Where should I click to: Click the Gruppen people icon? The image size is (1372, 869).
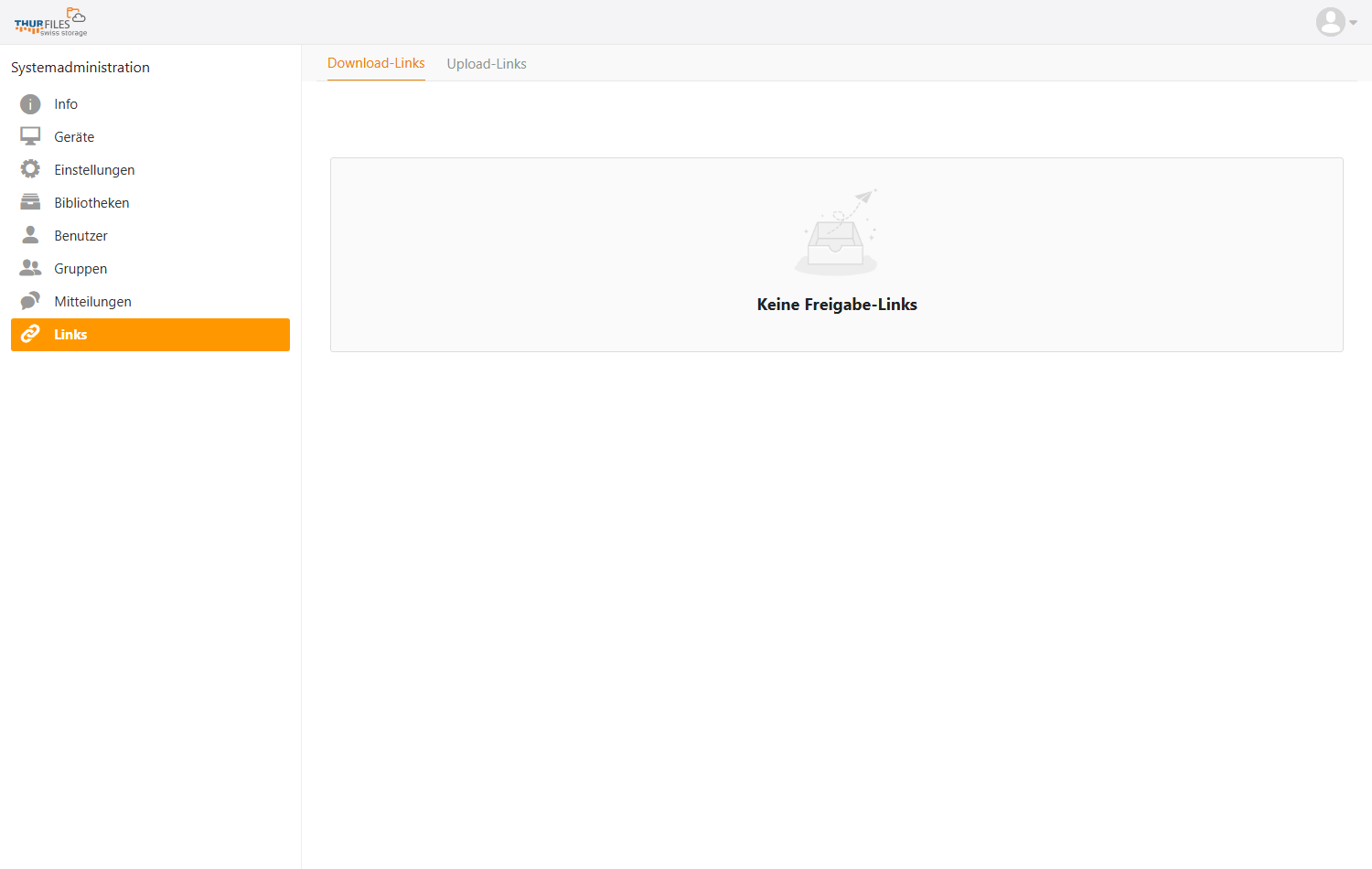click(30, 269)
